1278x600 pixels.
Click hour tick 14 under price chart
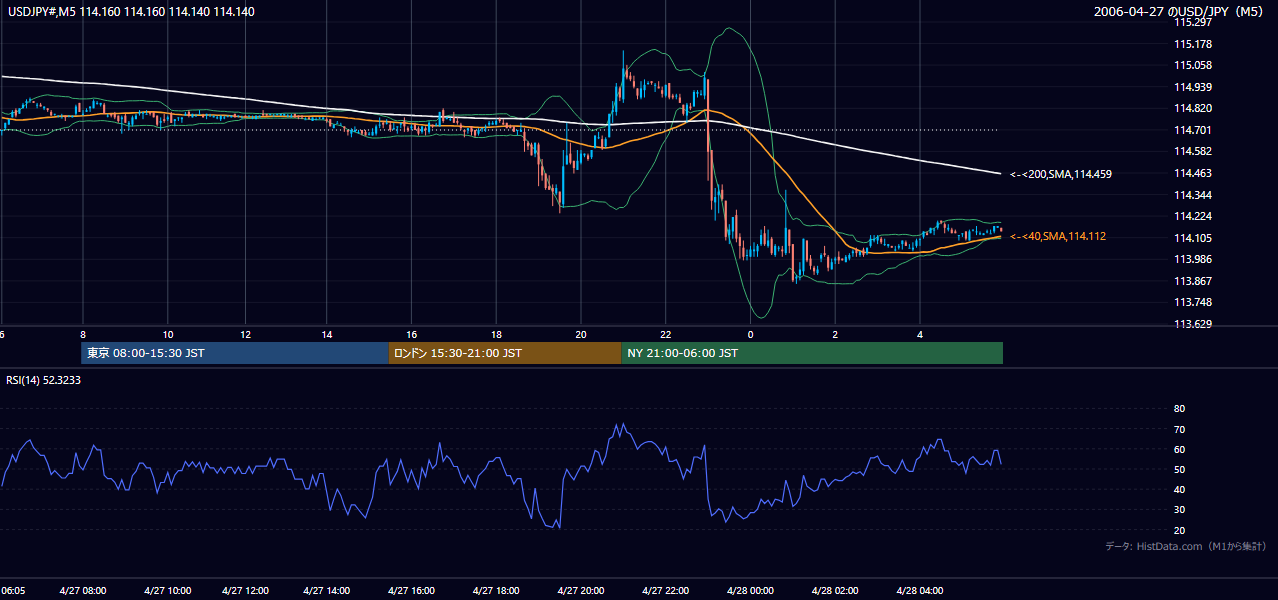(x=327, y=334)
